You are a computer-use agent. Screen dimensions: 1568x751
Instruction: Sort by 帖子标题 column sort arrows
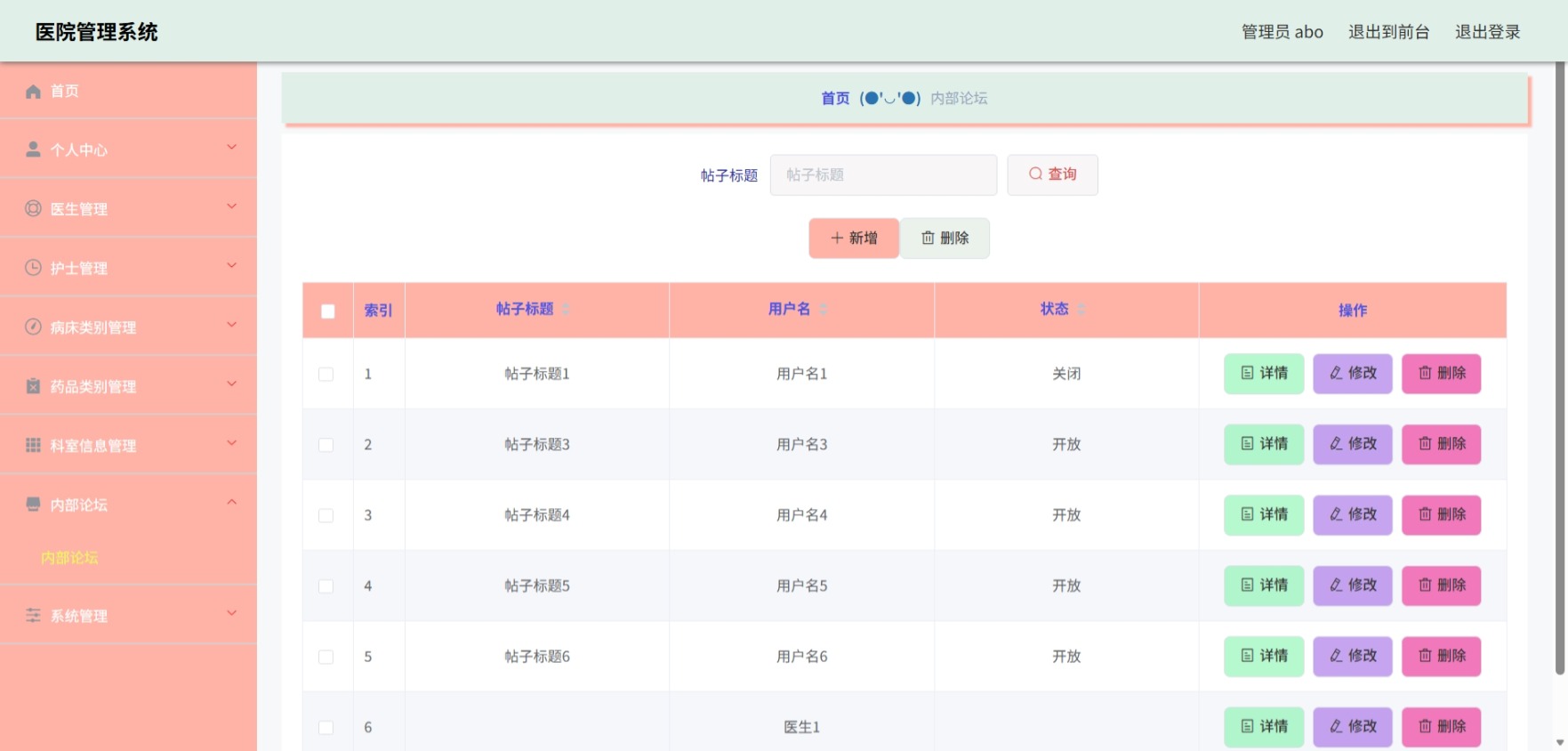point(566,309)
